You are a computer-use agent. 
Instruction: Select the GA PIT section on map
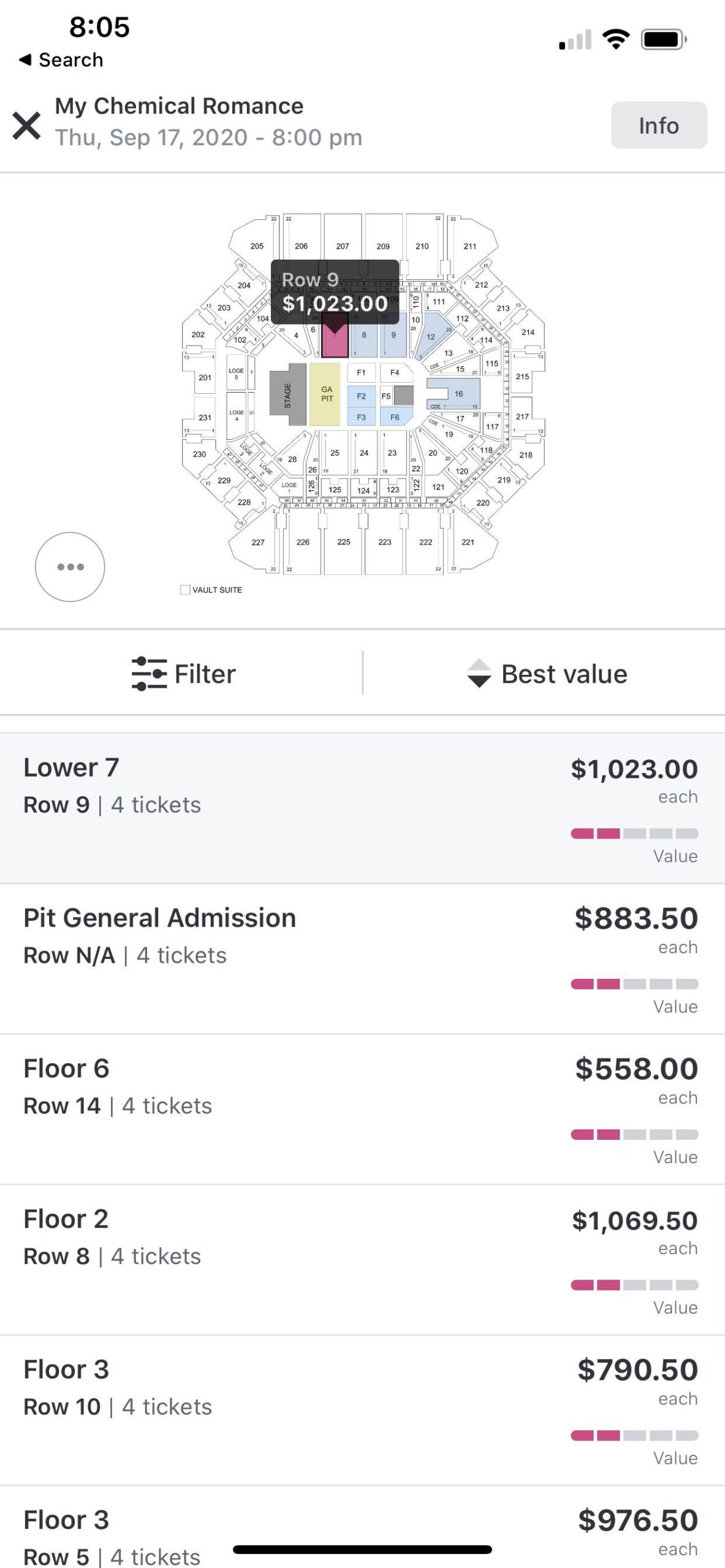(x=325, y=394)
